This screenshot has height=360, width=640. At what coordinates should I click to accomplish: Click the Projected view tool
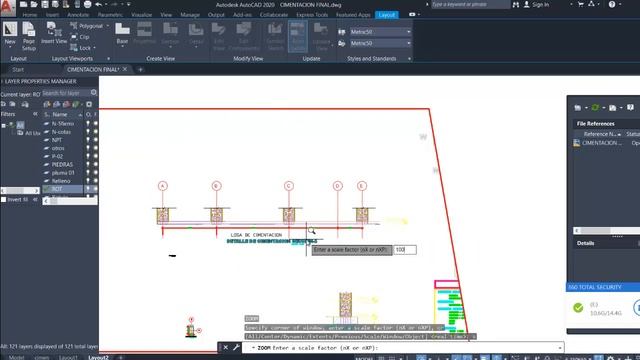point(144,33)
